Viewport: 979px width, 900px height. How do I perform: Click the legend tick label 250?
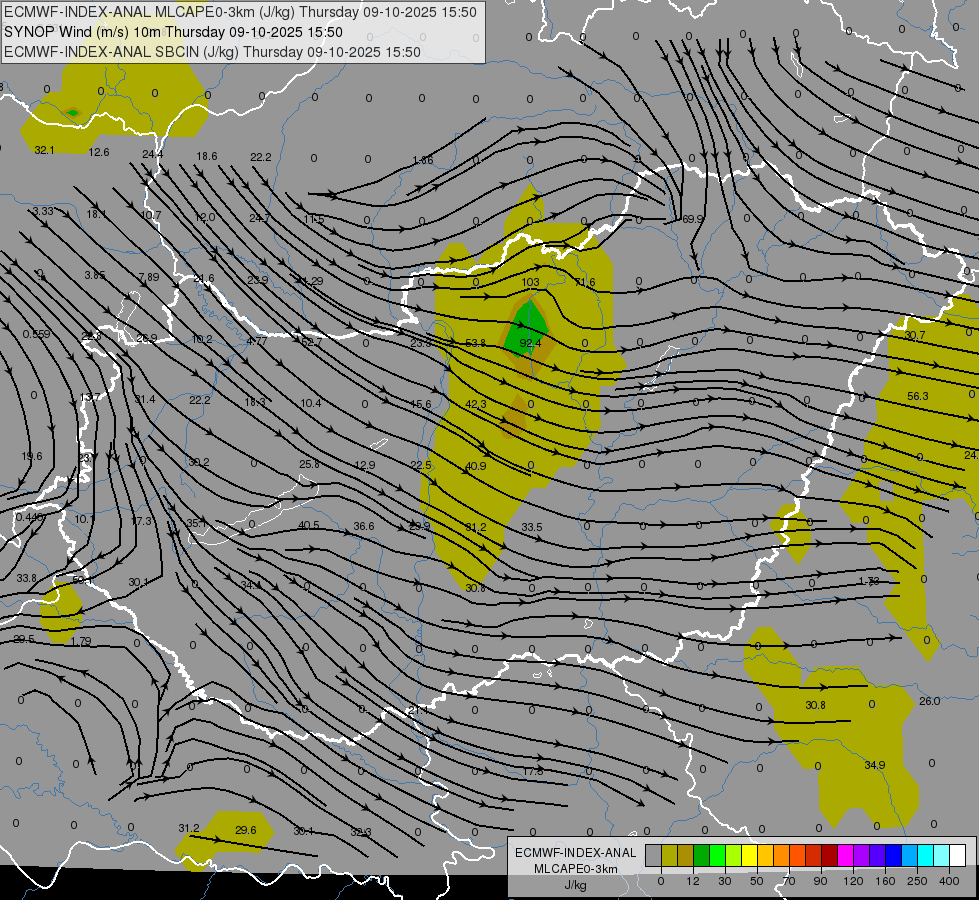[917, 881]
